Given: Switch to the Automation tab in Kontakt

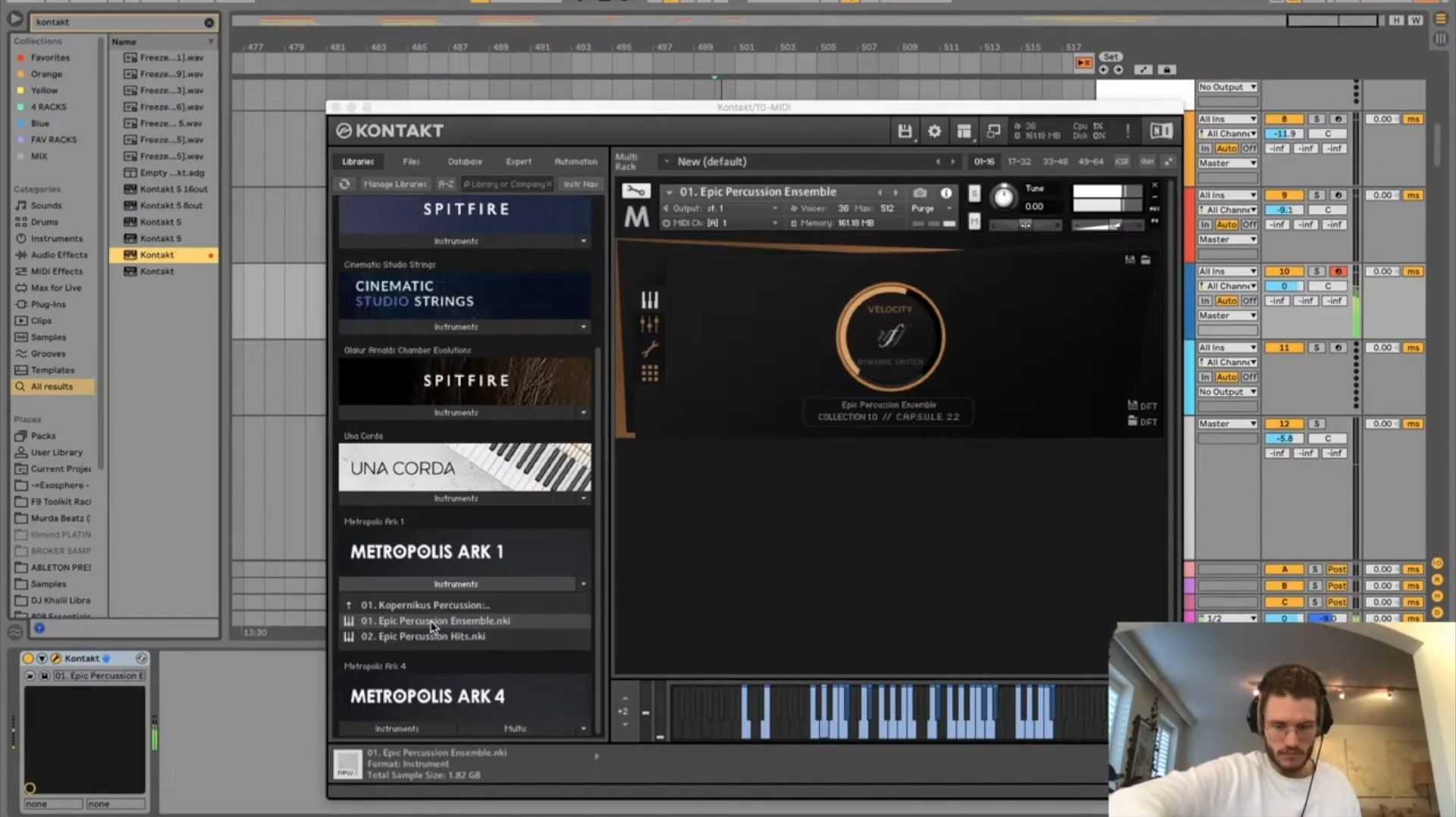Looking at the screenshot, I should tap(576, 161).
